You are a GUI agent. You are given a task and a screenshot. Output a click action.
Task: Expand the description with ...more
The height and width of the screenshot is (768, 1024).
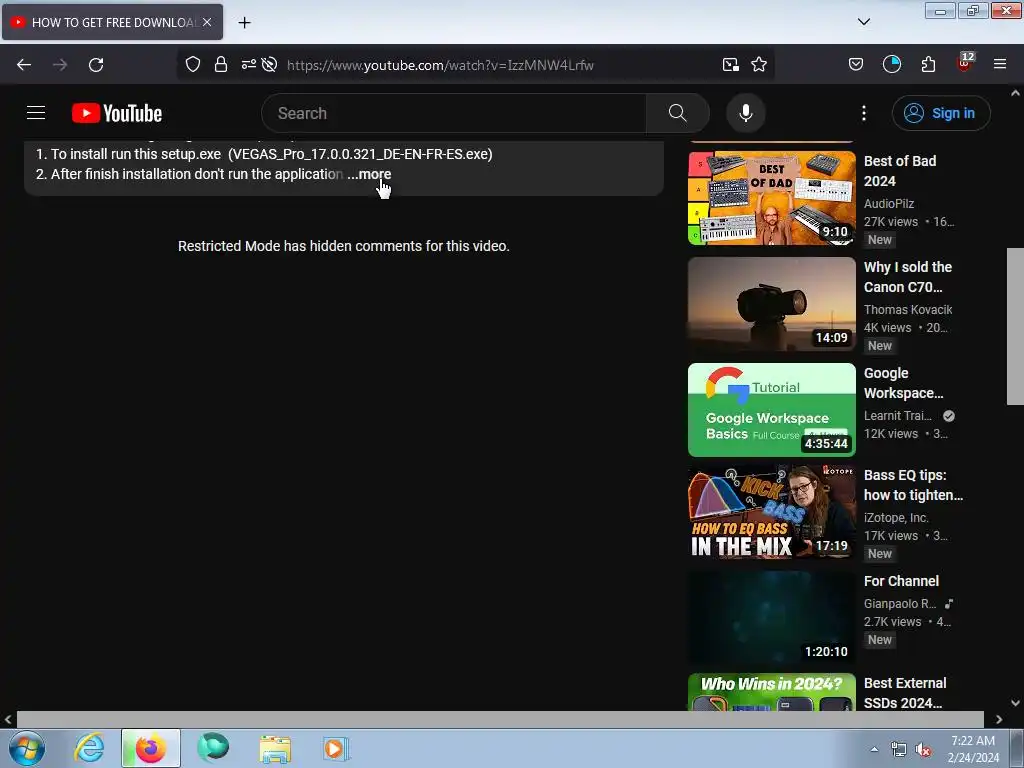(x=370, y=174)
